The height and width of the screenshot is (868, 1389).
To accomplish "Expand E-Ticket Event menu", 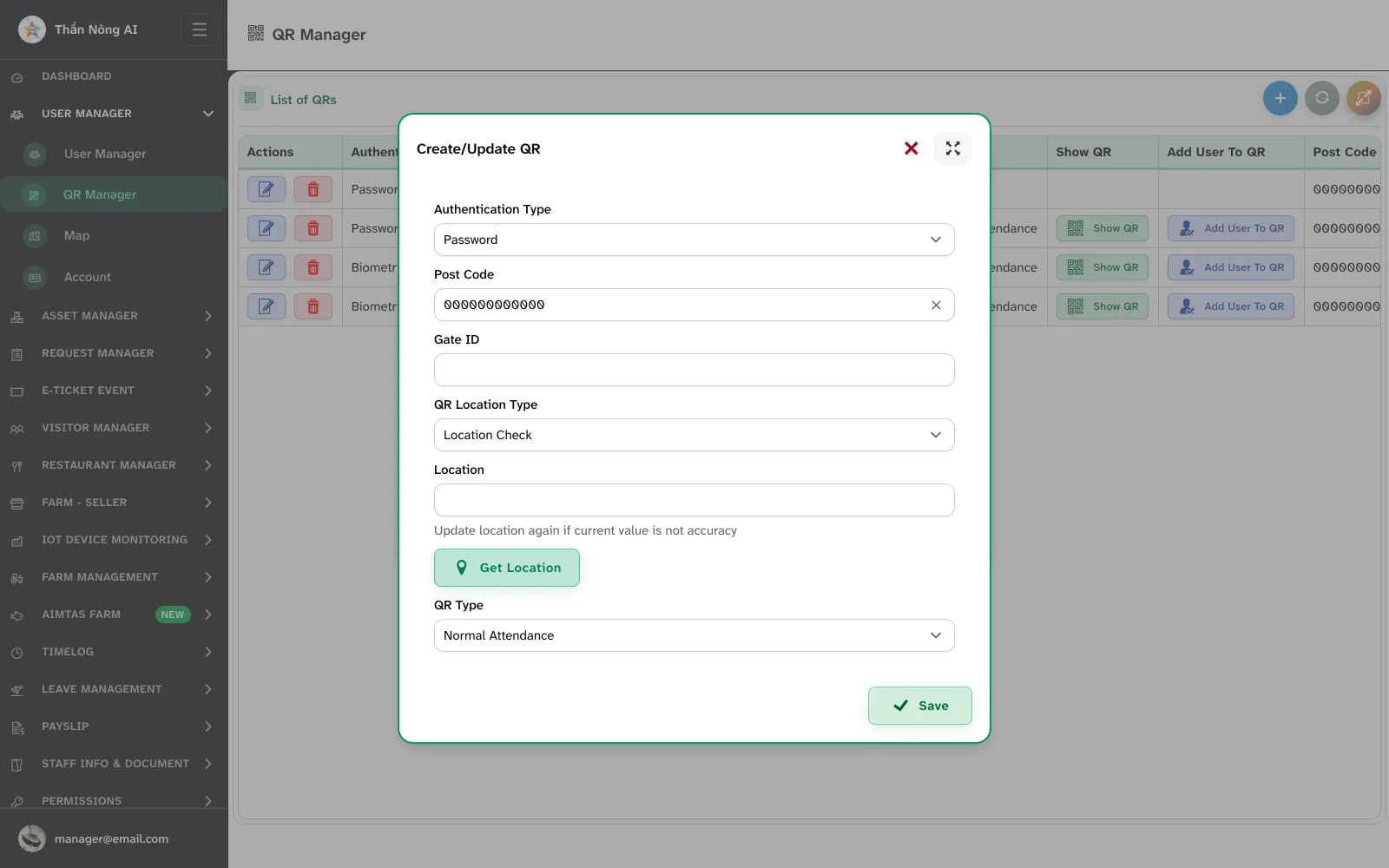I will tap(114, 391).
